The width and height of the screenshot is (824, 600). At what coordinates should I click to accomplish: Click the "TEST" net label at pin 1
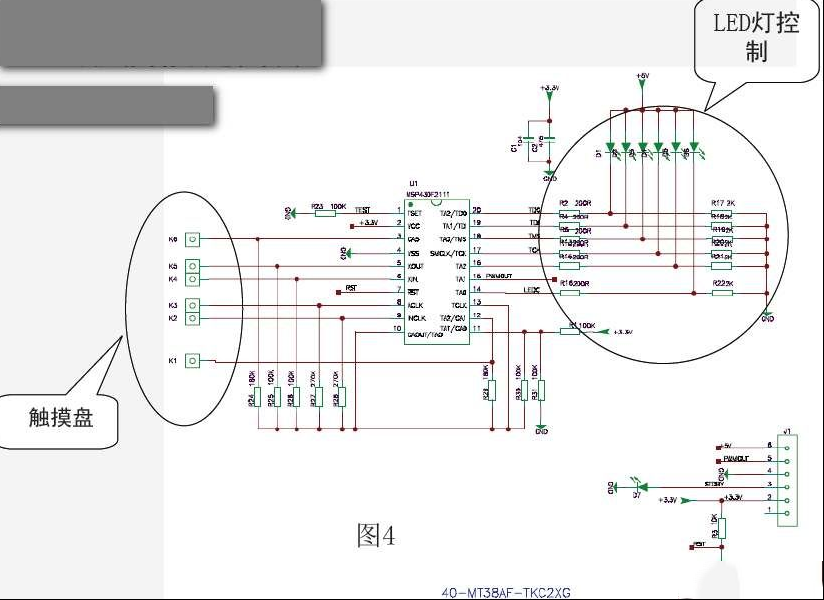coord(362,210)
